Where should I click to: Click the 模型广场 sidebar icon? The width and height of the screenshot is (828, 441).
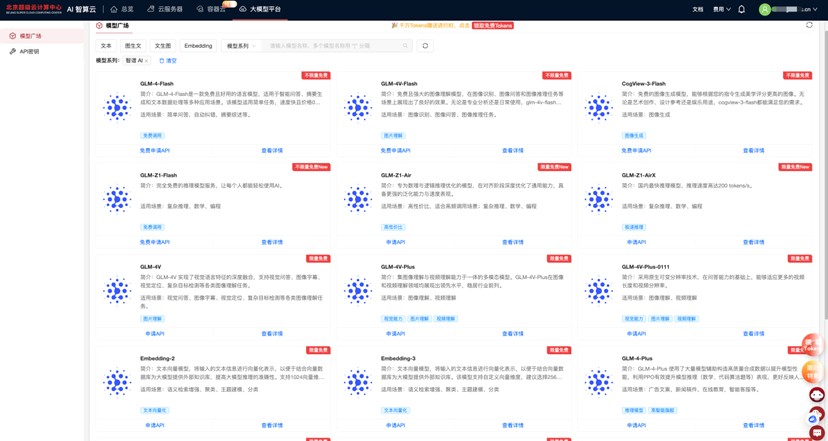point(13,36)
